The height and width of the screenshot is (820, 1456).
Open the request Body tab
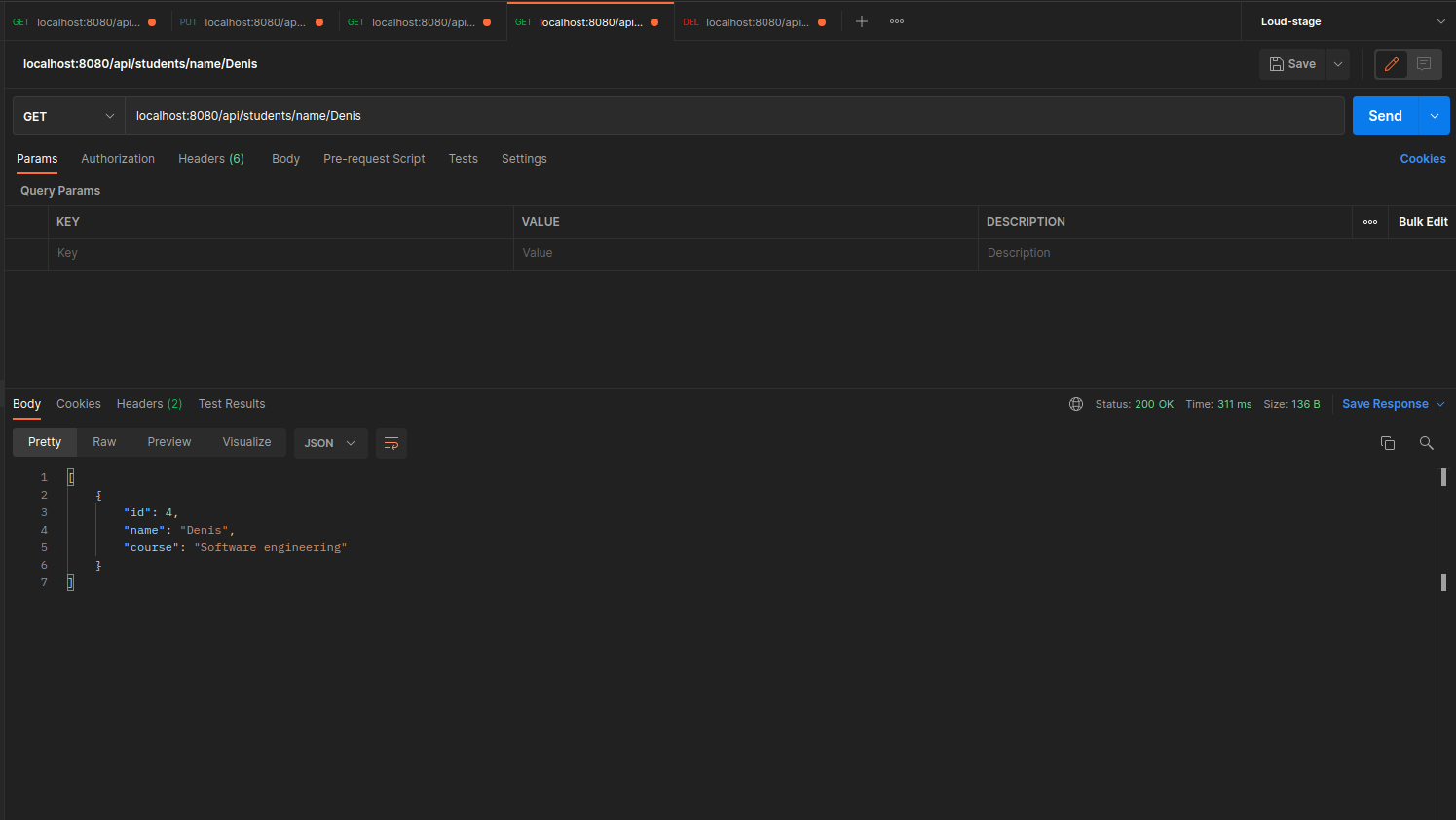tap(285, 159)
